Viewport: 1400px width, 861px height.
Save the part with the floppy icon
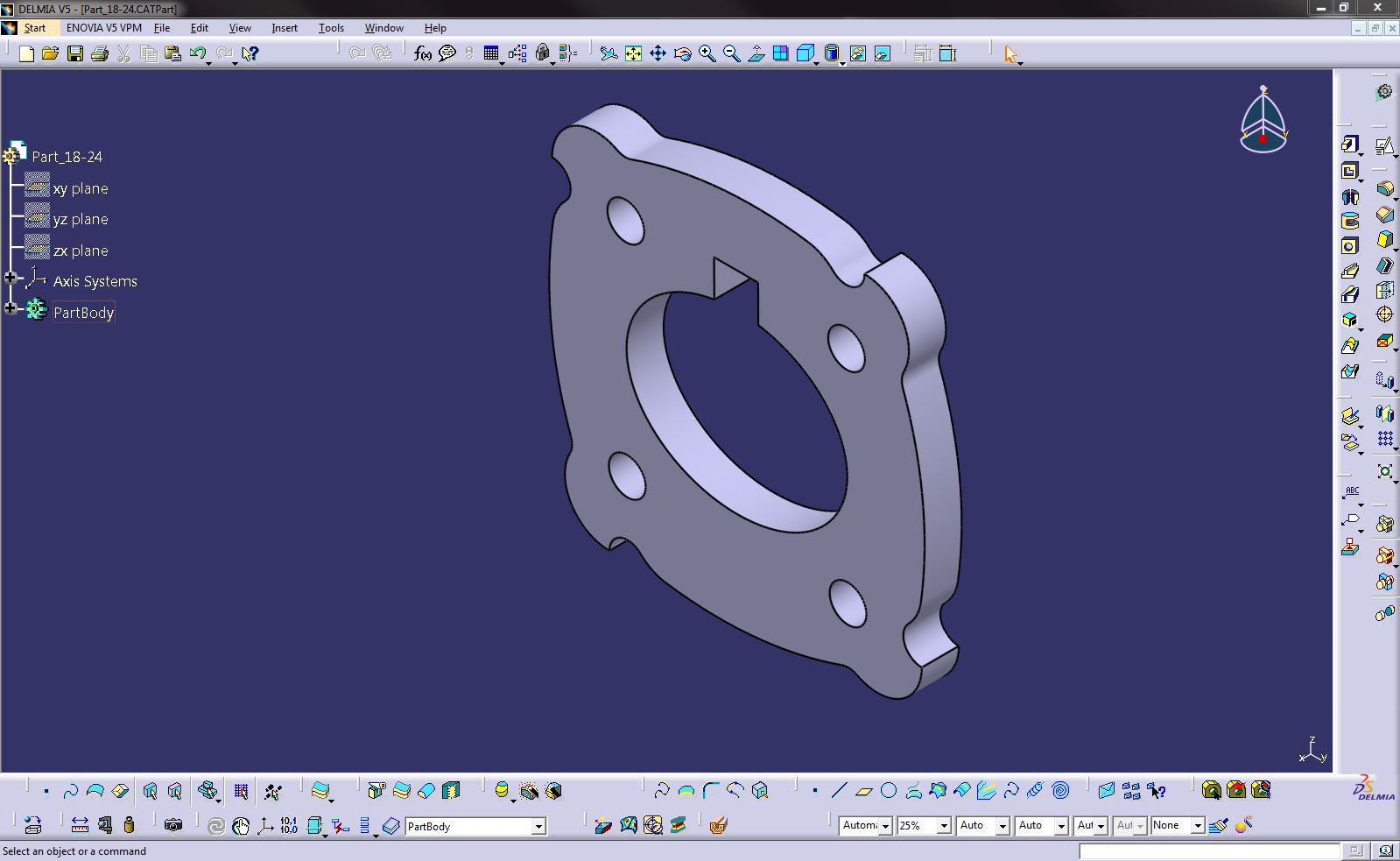75,53
